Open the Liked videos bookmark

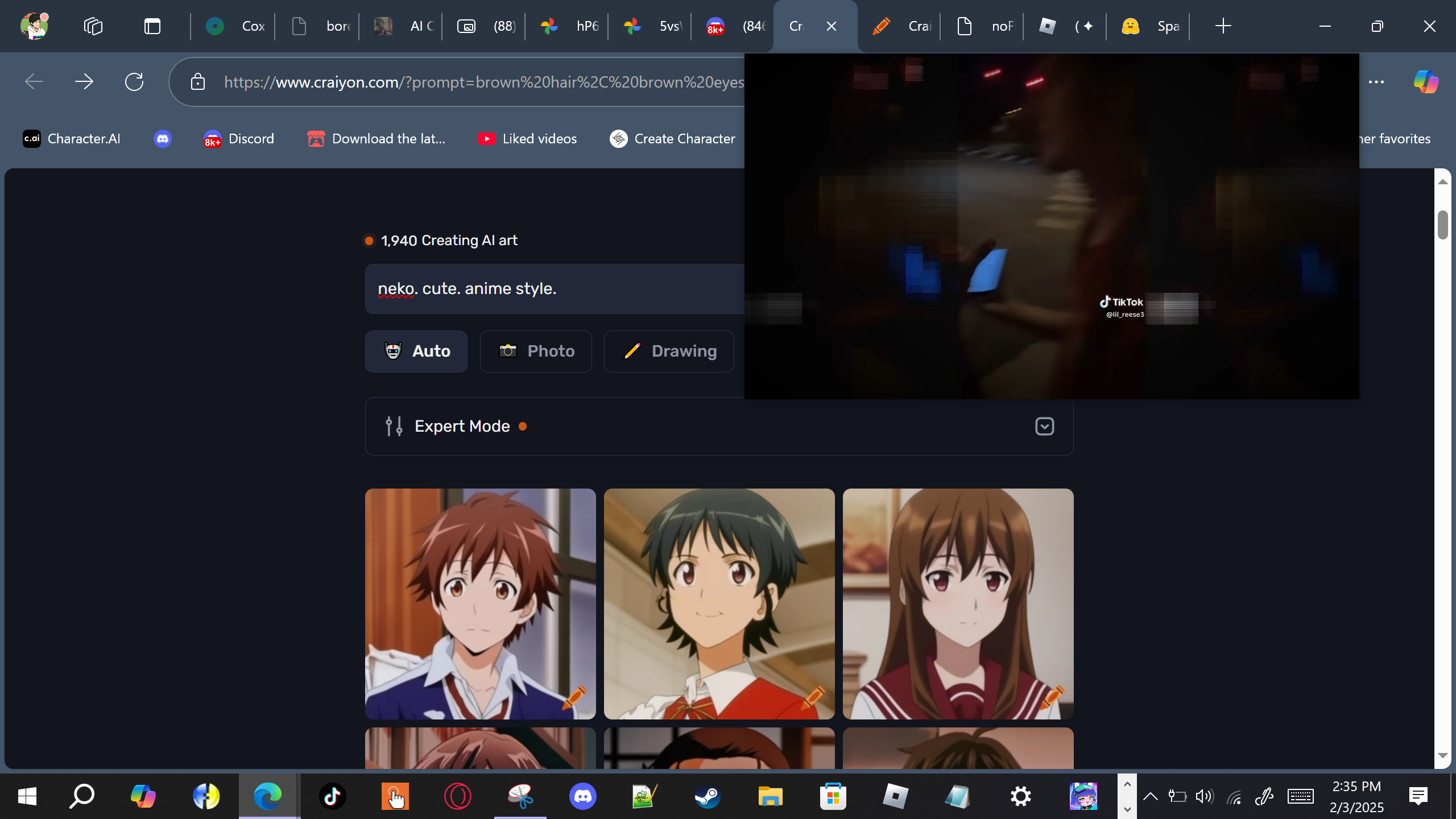coord(527,139)
